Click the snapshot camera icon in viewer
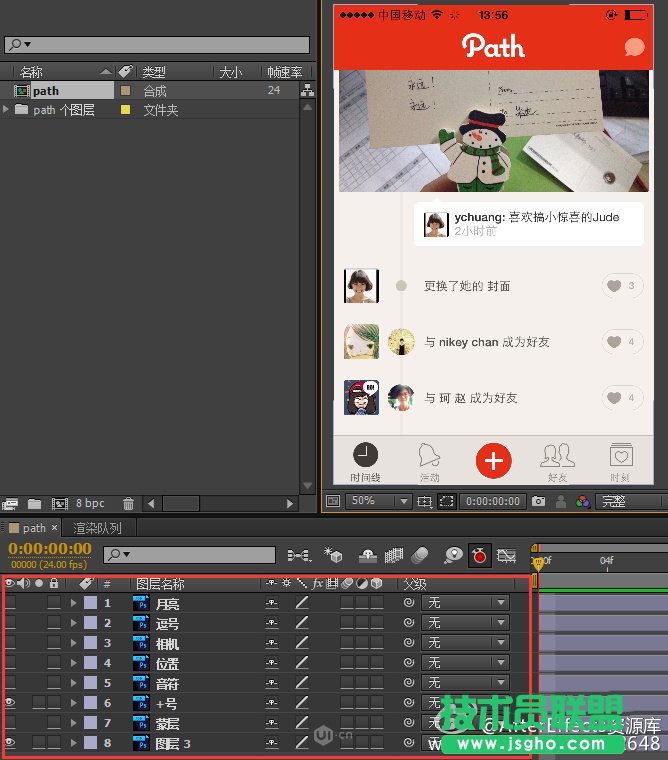Viewport: 668px width, 760px height. (539, 501)
